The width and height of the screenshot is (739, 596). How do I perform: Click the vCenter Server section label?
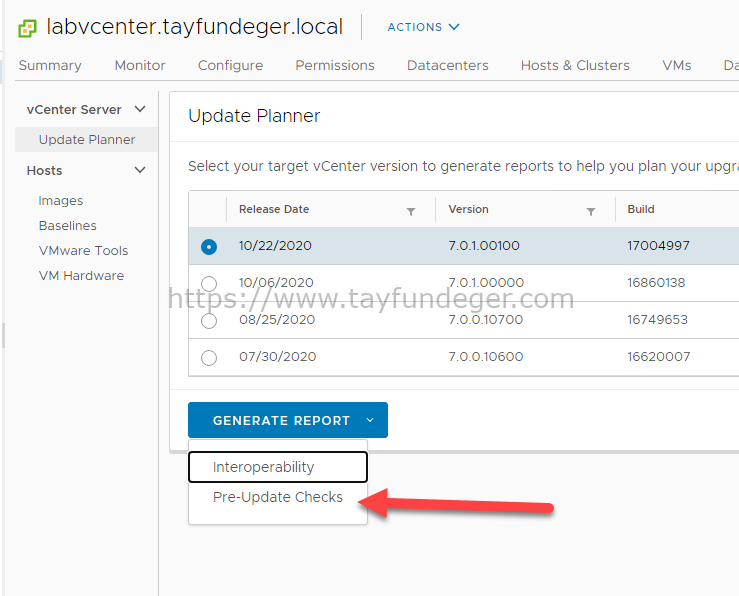click(74, 109)
